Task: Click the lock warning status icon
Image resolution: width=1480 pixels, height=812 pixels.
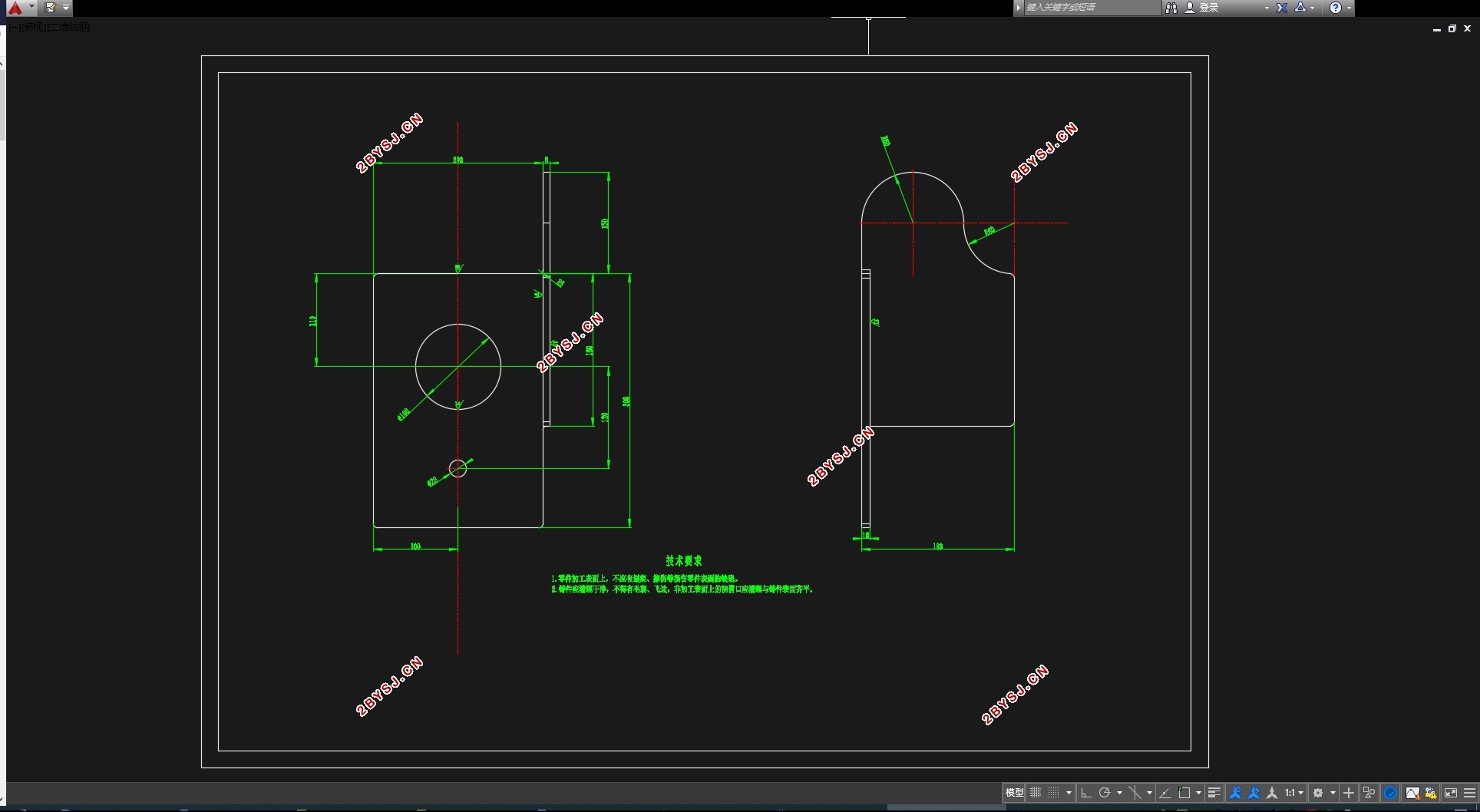Action: 1430,793
